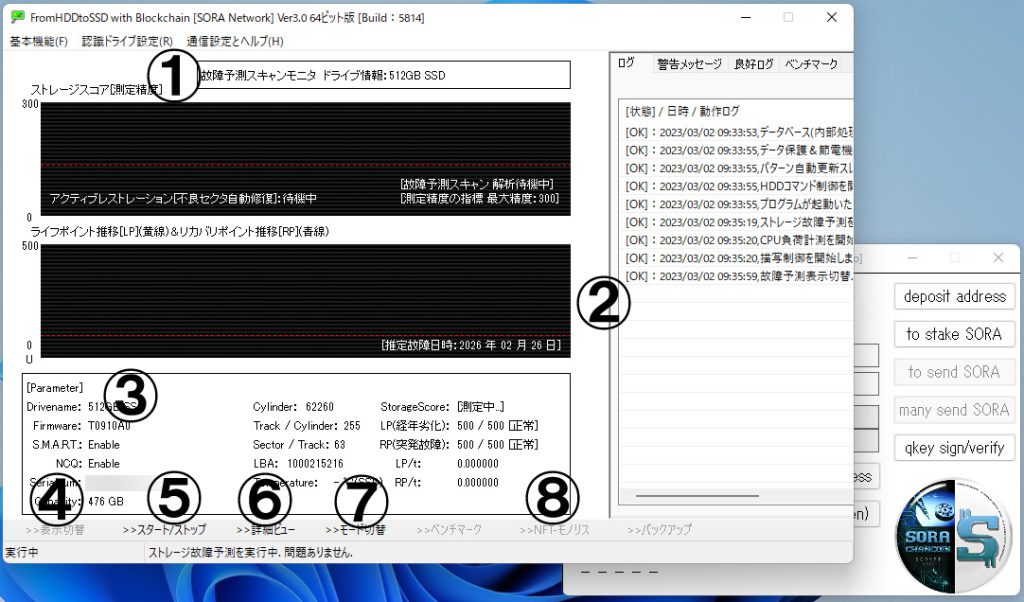Click the >>ベンチマーク button in bottom bar
Screen dimensions: 1024x602
[x=449, y=530]
